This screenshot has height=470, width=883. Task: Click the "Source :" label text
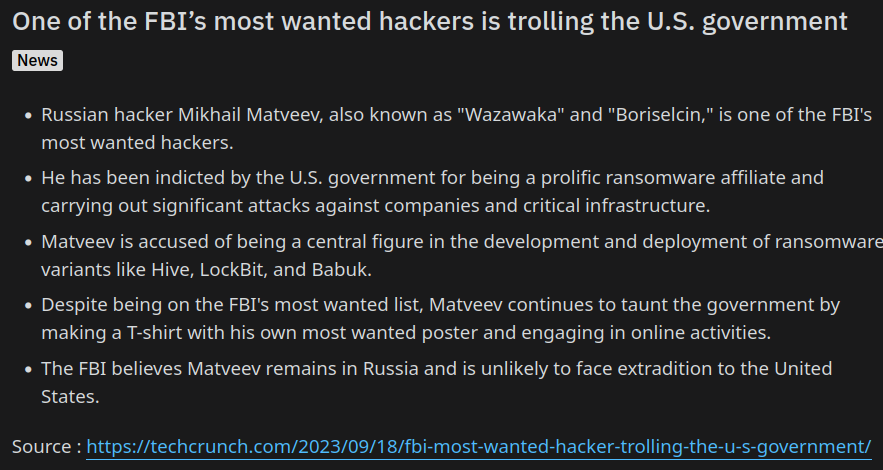pos(47,446)
